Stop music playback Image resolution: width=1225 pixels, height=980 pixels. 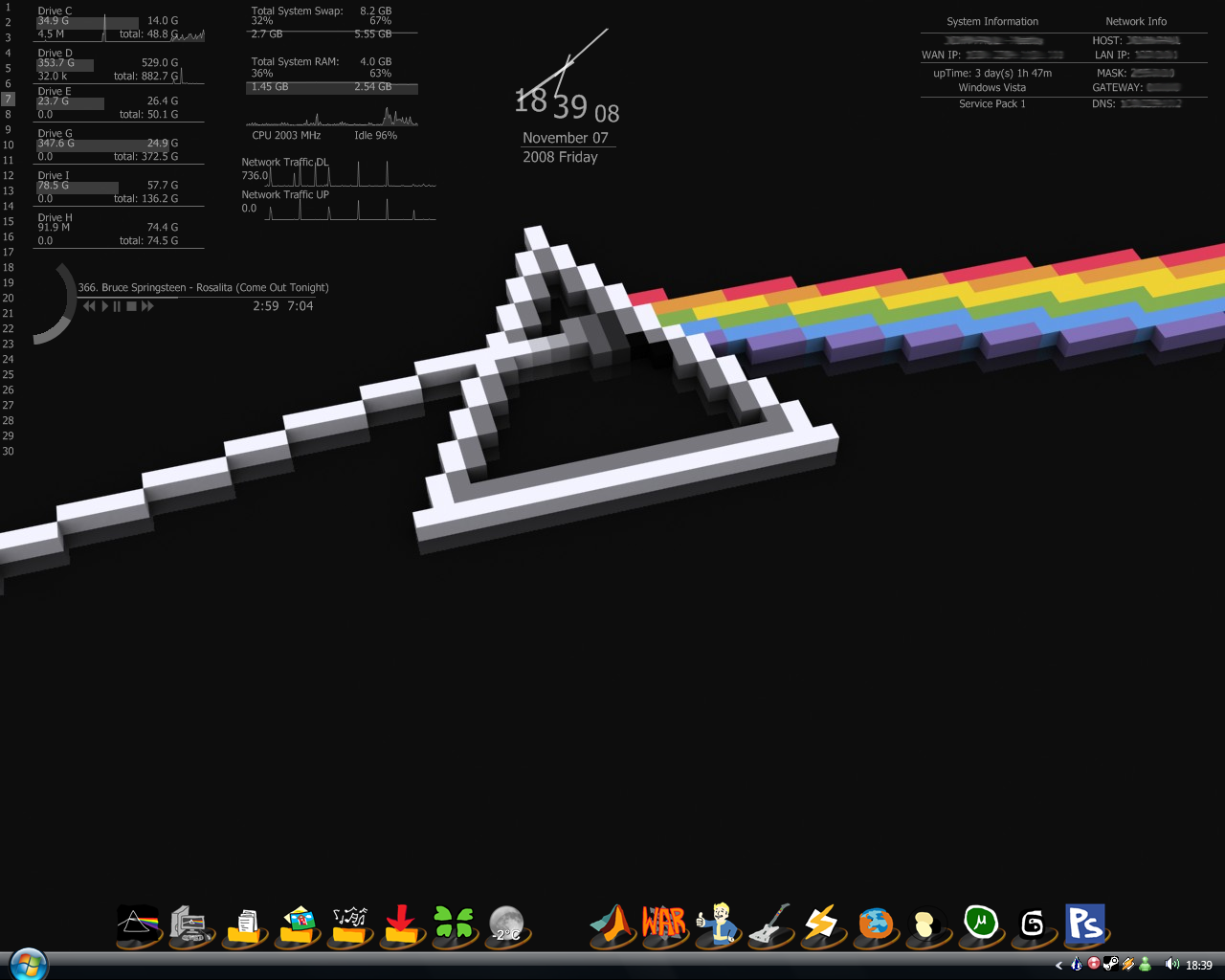click(132, 306)
